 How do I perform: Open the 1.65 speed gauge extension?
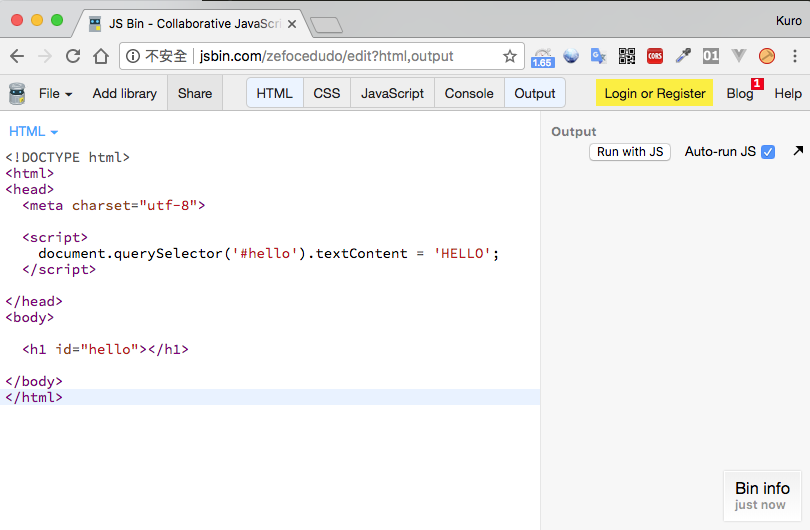coord(542,58)
